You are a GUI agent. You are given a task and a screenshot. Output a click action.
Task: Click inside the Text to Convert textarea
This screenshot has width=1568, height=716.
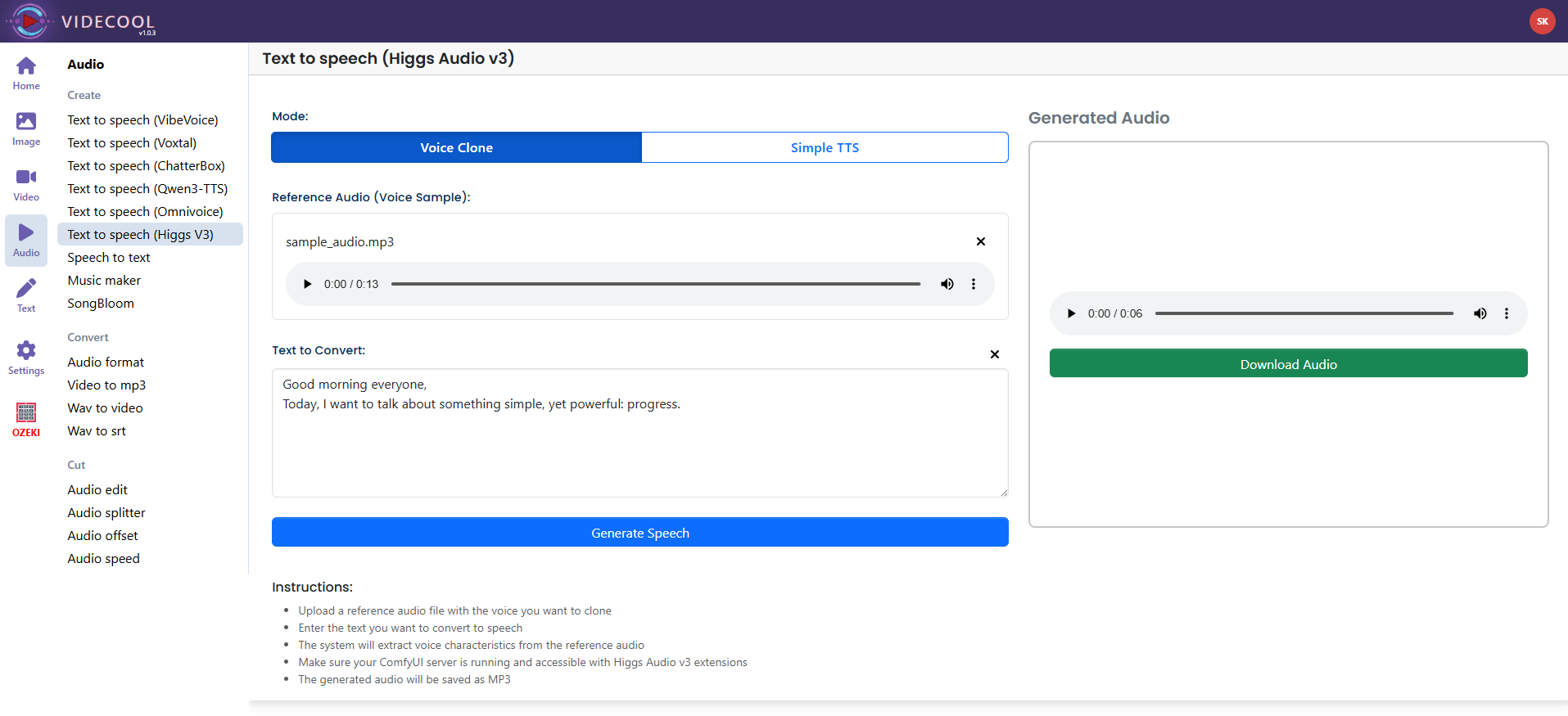640,433
